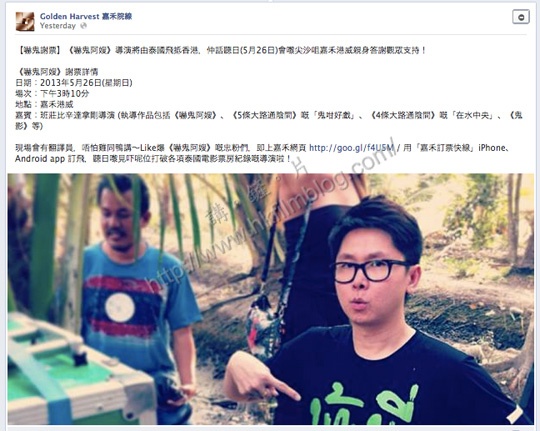Open the goo.gl/f4U5M ticket link
Screen dimensions: 540x431
point(352,148)
